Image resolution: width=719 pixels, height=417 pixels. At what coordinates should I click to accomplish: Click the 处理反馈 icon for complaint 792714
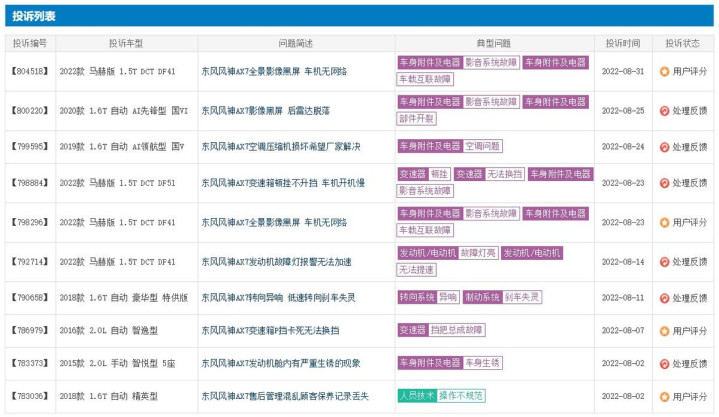(x=664, y=262)
